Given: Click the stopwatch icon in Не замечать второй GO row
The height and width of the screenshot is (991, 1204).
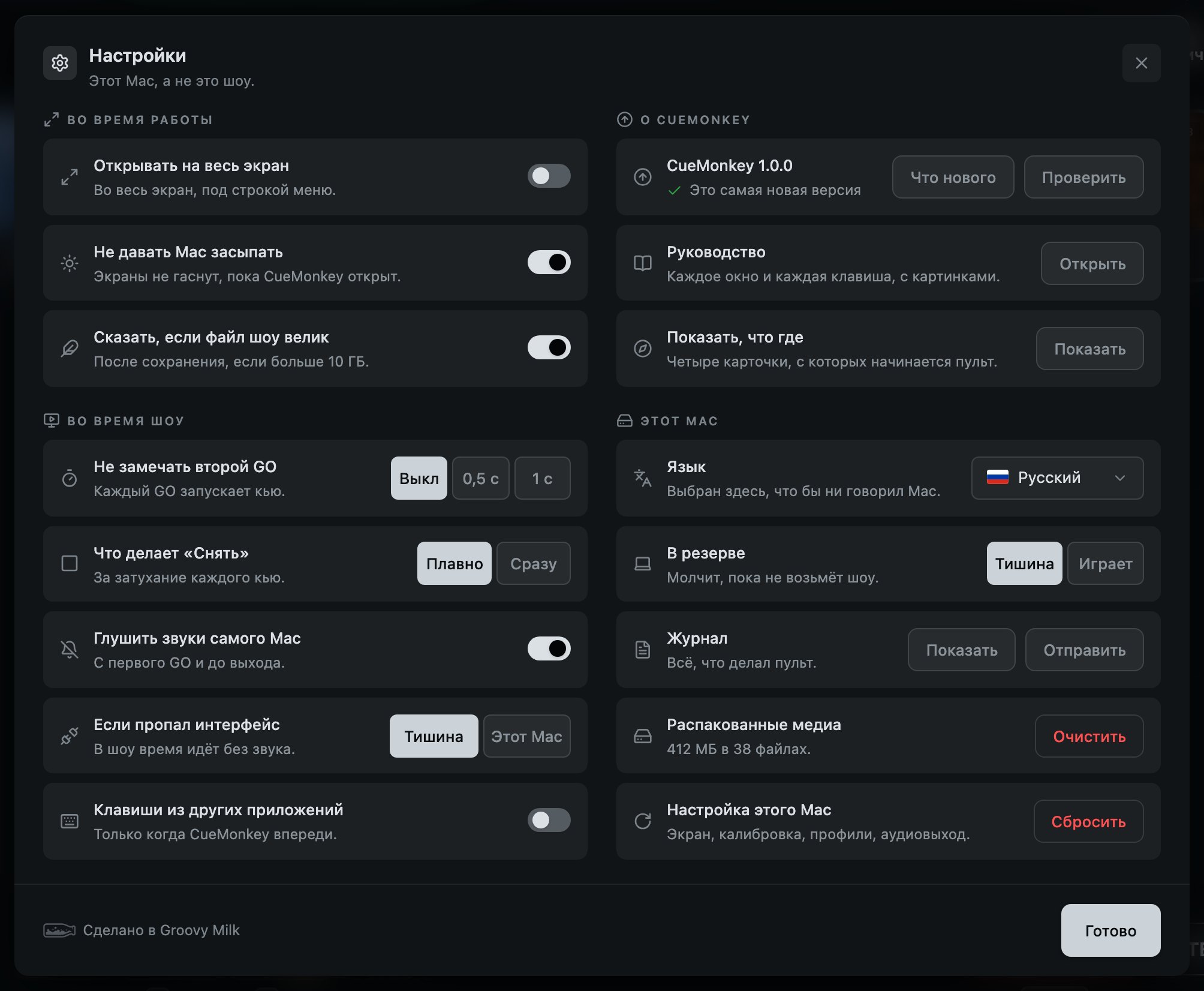Looking at the screenshot, I should click(70, 478).
